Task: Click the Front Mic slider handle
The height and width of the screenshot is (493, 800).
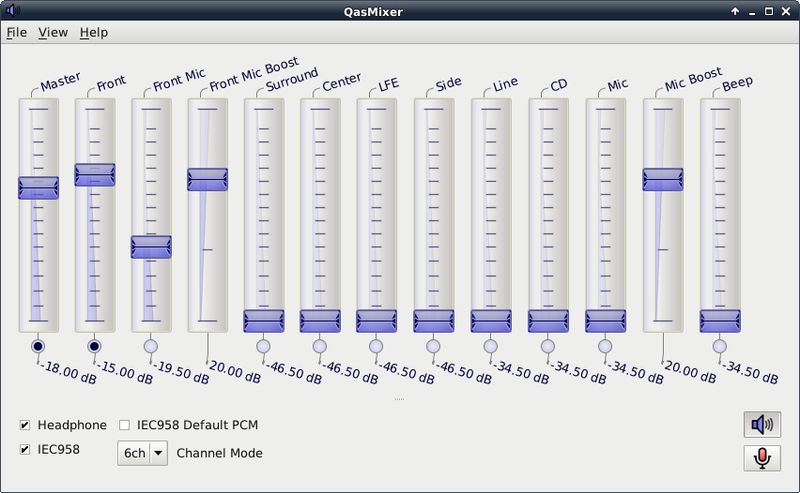Action: [151, 247]
